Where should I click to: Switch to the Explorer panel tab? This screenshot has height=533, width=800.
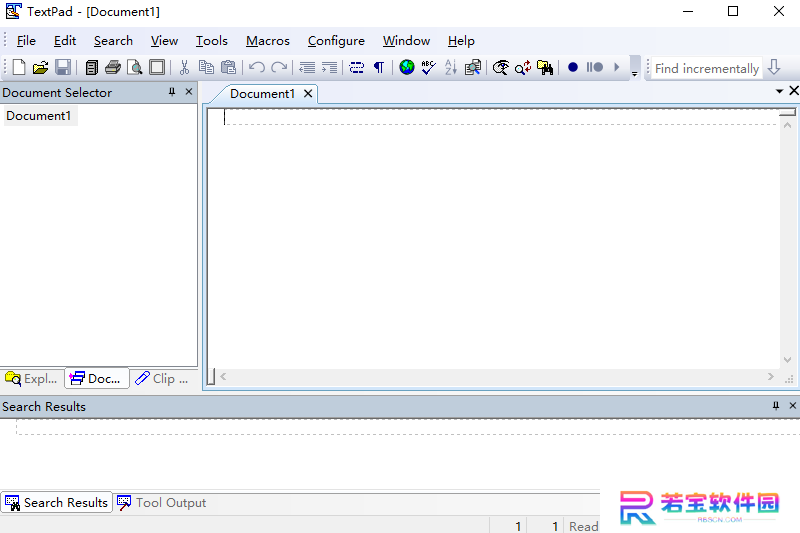click(x=32, y=378)
